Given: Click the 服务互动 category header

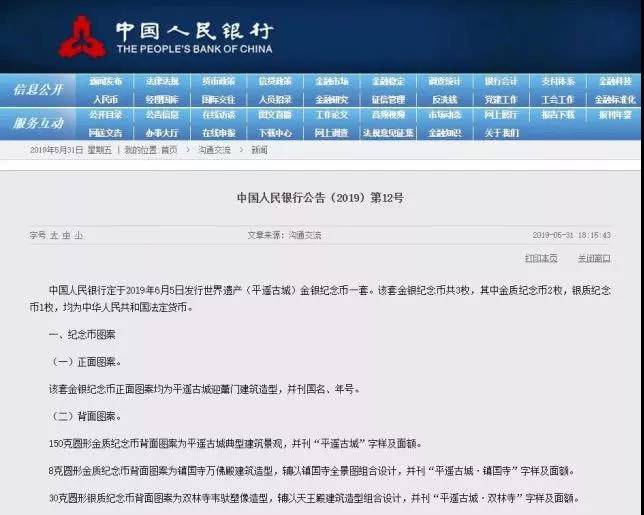Looking at the screenshot, I should 38,123.
